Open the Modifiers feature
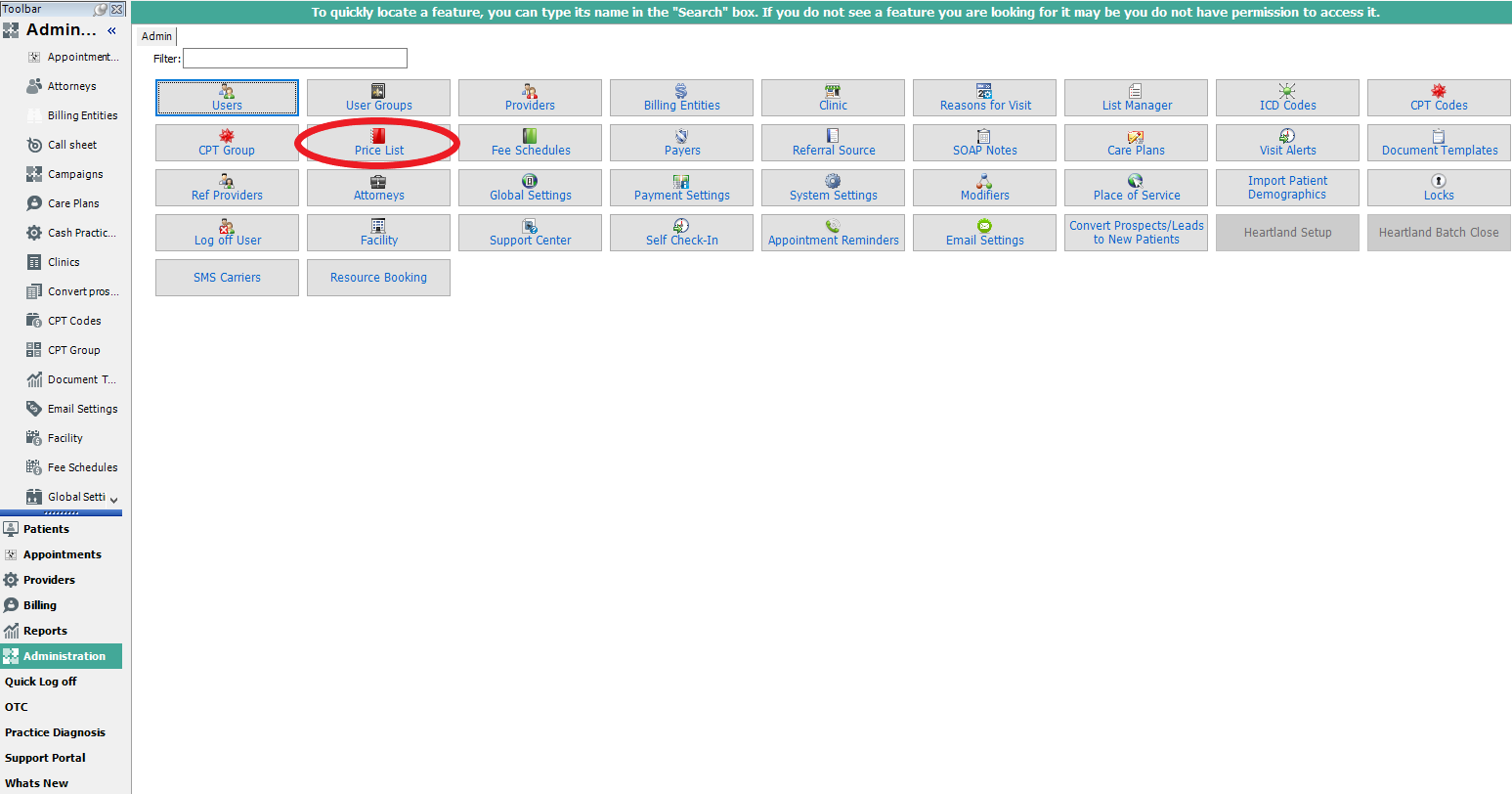This screenshot has width=1512, height=794. [x=984, y=188]
